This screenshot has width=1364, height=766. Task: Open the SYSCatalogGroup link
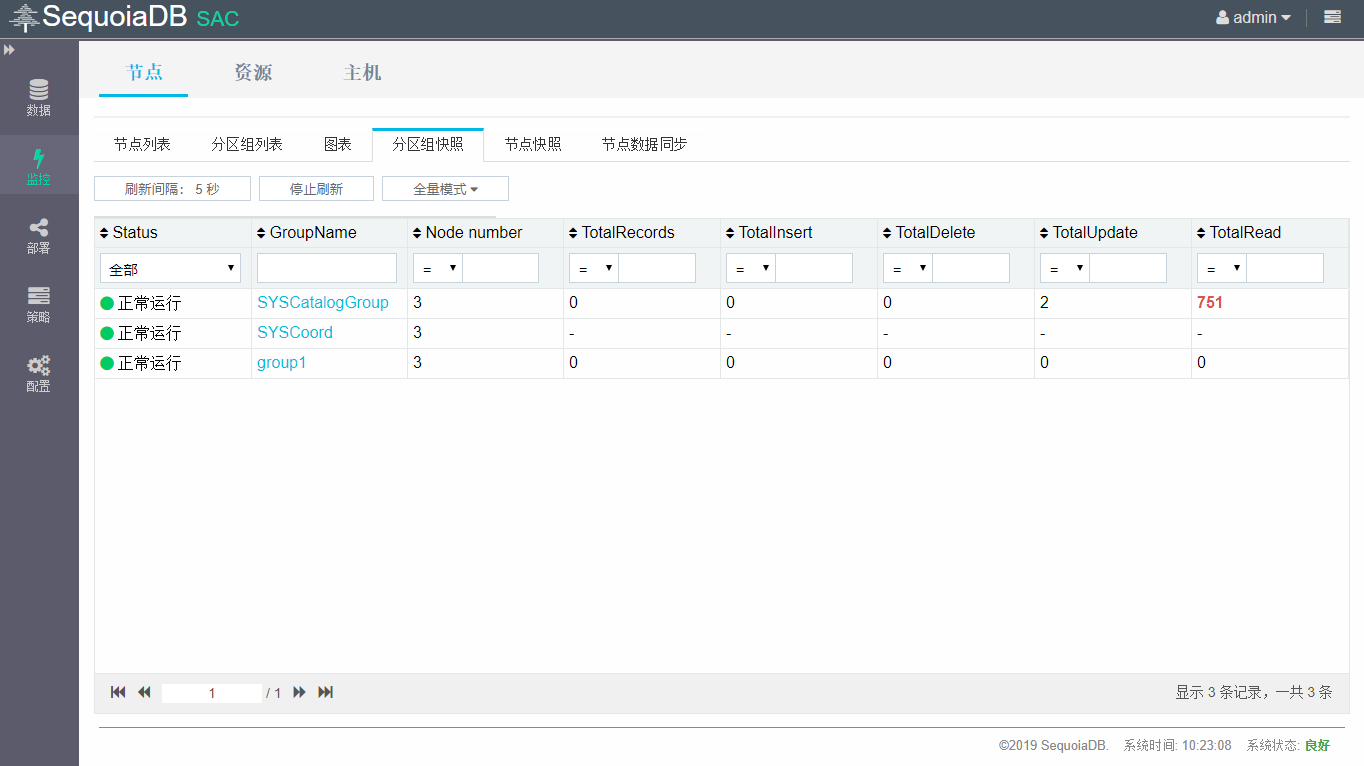[x=322, y=303]
